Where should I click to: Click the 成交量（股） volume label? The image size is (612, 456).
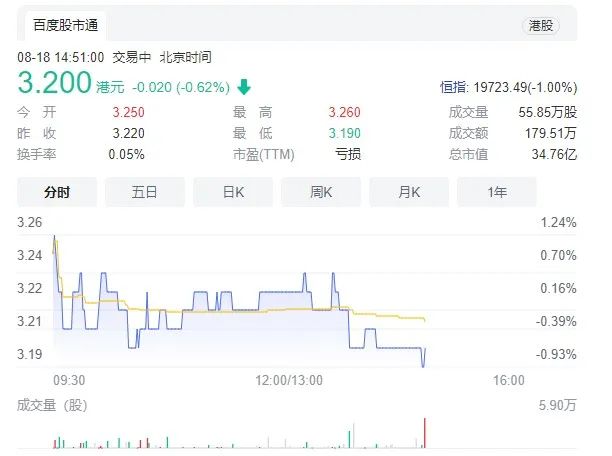point(52,405)
